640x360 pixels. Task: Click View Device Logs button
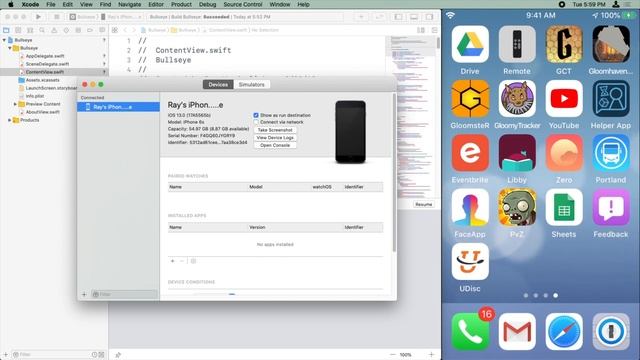275,138
